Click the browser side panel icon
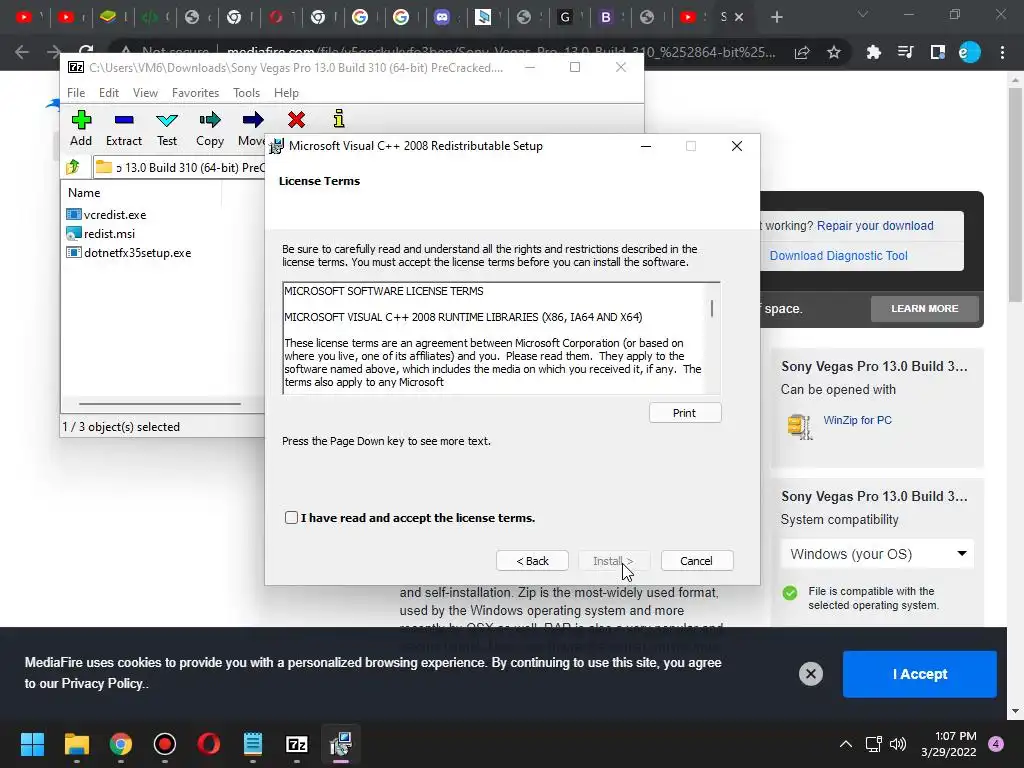The width and height of the screenshot is (1024, 768). tap(938, 52)
